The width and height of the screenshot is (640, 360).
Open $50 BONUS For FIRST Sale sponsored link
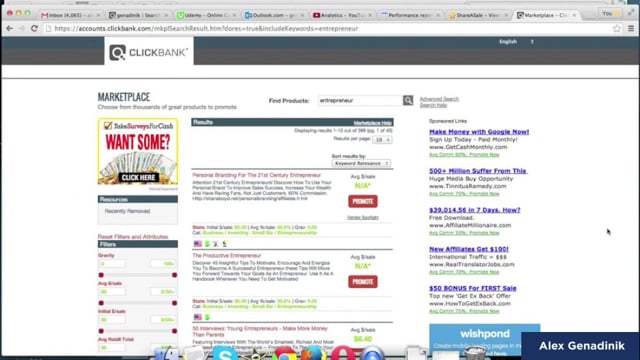point(473,288)
